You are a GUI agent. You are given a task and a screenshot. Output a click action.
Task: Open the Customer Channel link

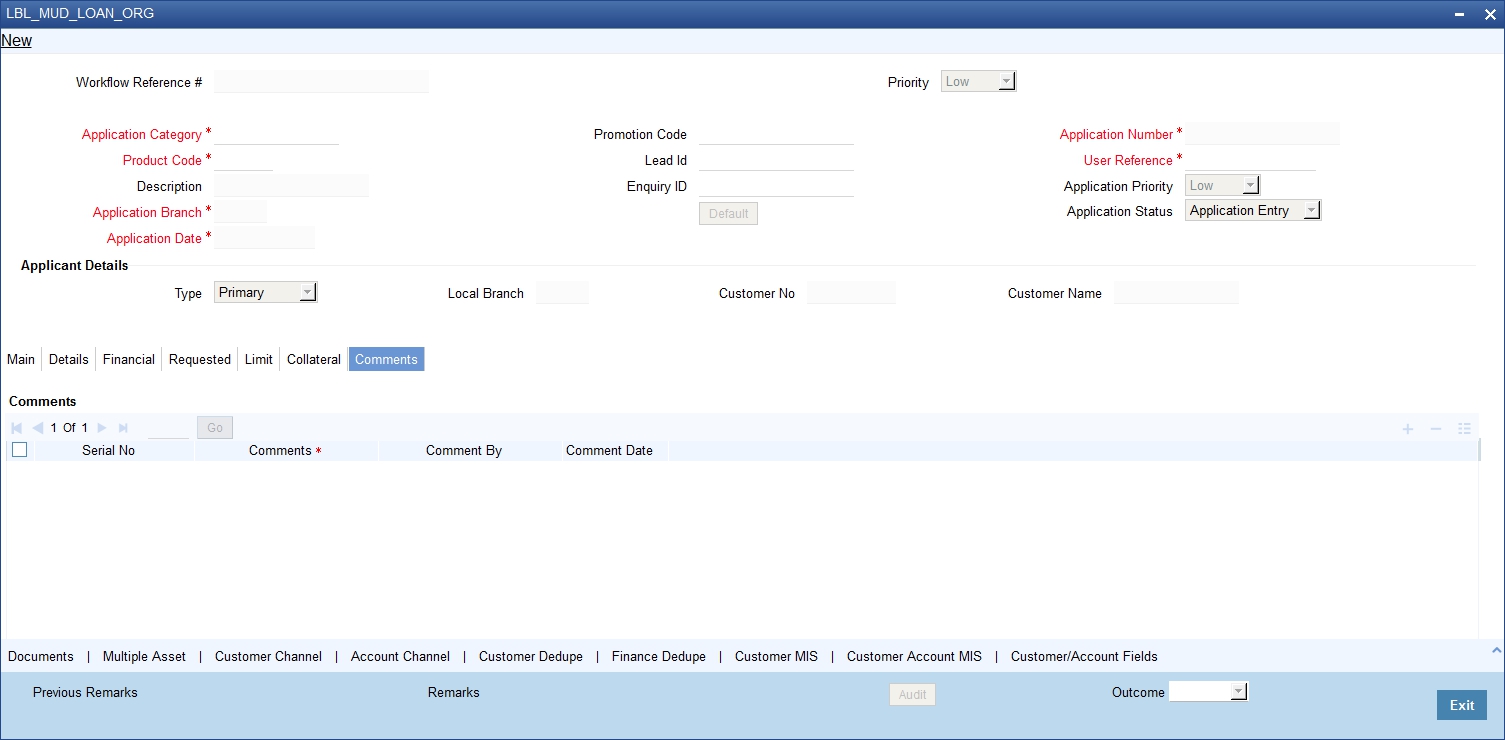click(268, 657)
